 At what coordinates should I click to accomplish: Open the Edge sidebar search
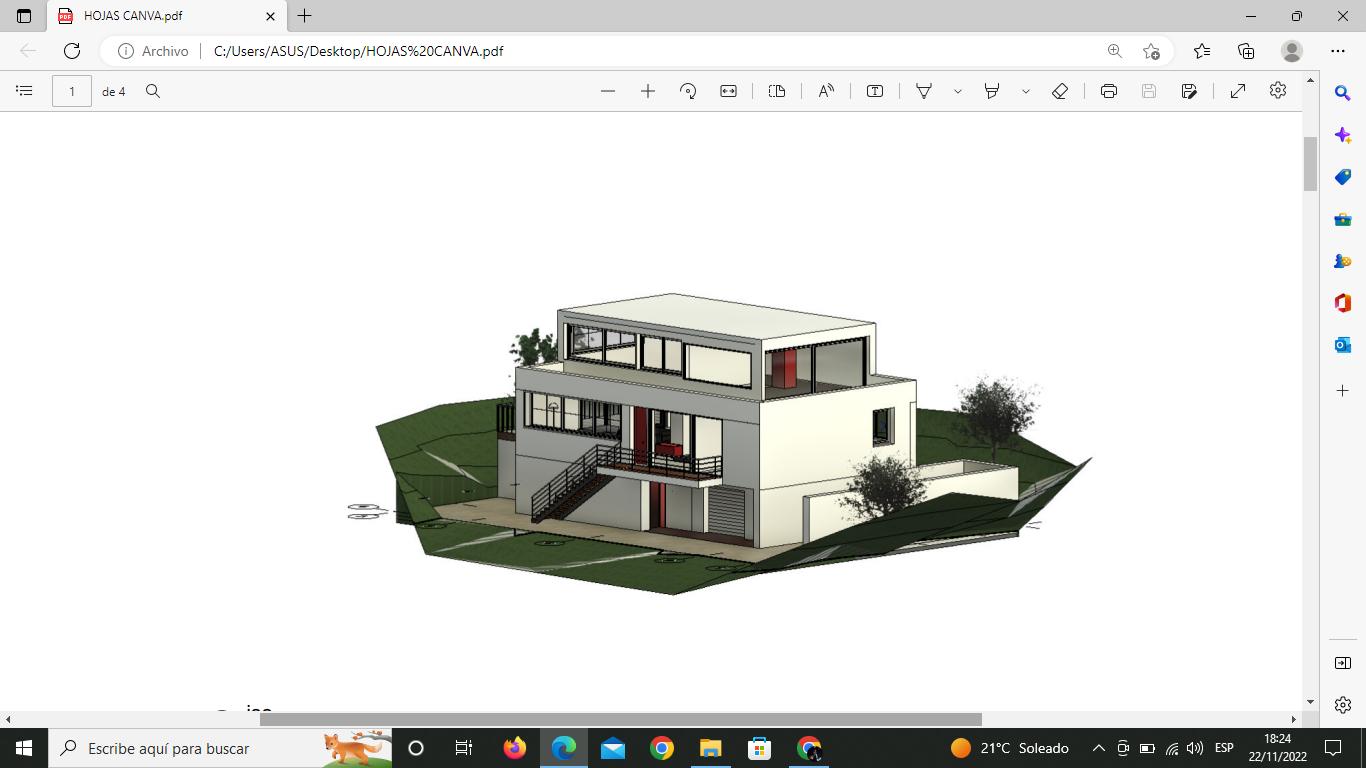pos(1343,93)
